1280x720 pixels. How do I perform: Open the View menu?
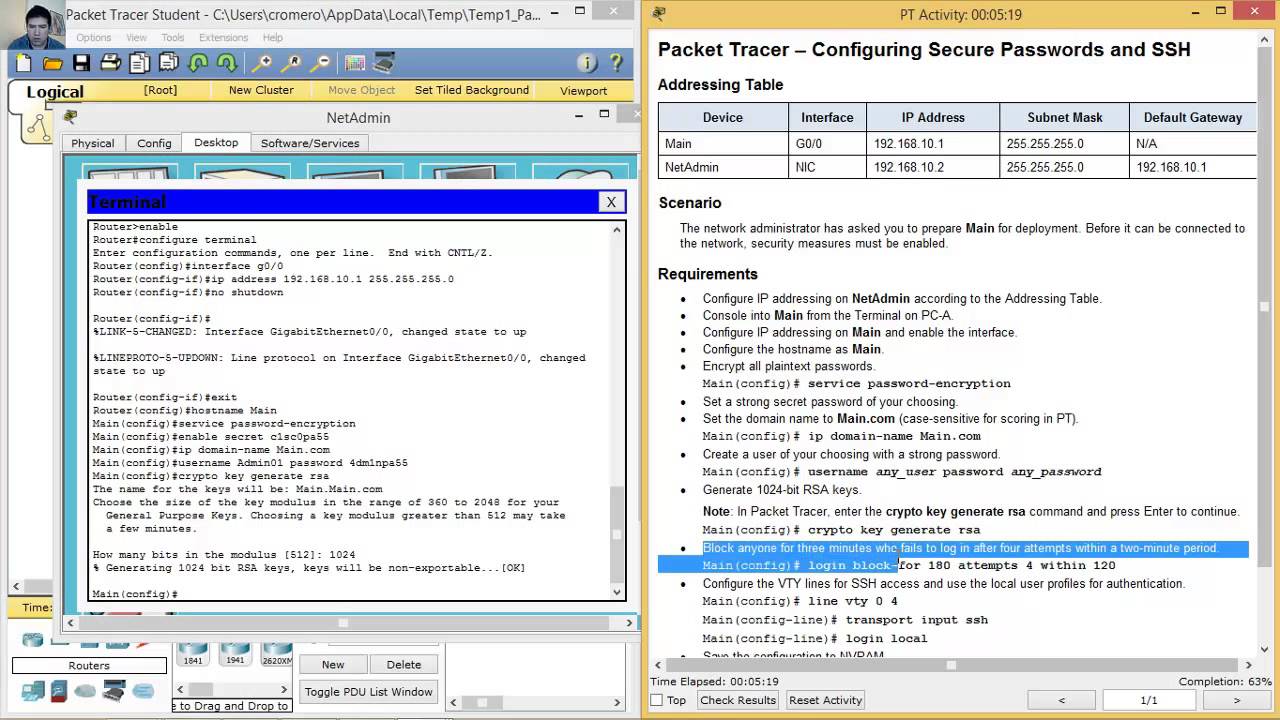click(136, 38)
